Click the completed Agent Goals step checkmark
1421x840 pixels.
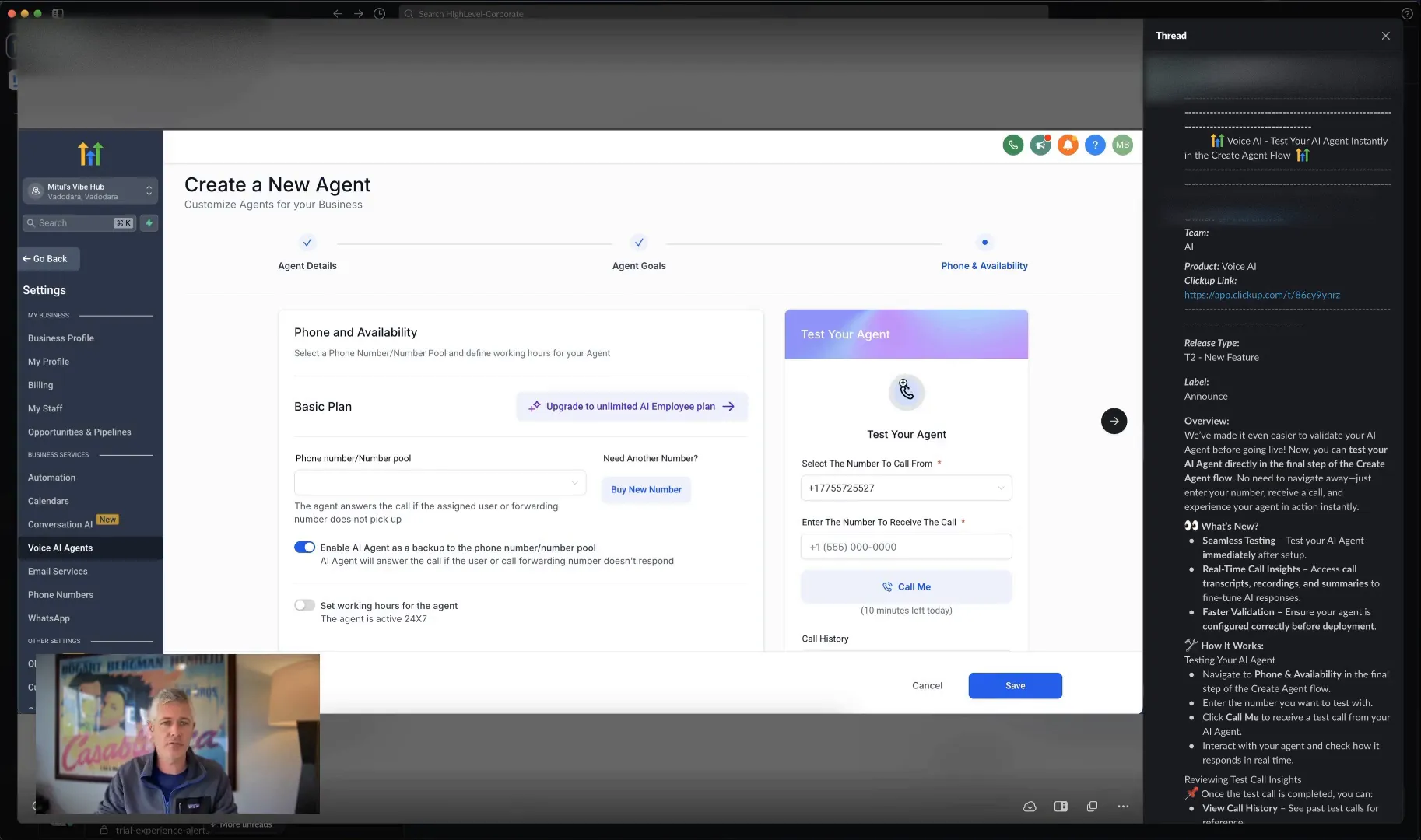pos(639,243)
